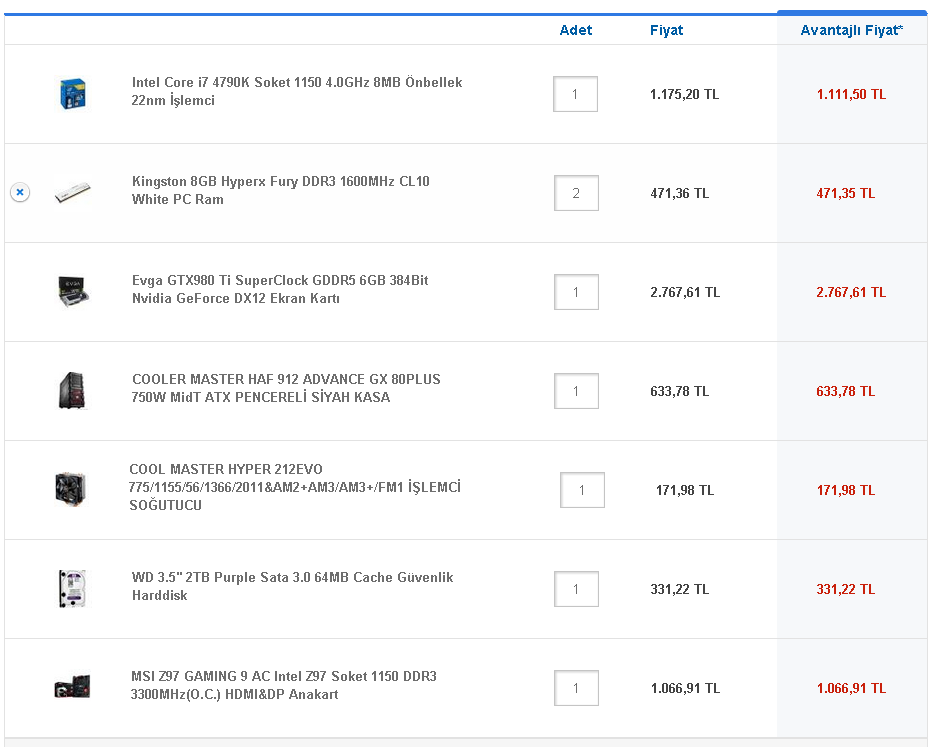The height and width of the screenshot is (747, 935).
Task: Click the WD Purple hard disk image
Action: tap(73, 588)
